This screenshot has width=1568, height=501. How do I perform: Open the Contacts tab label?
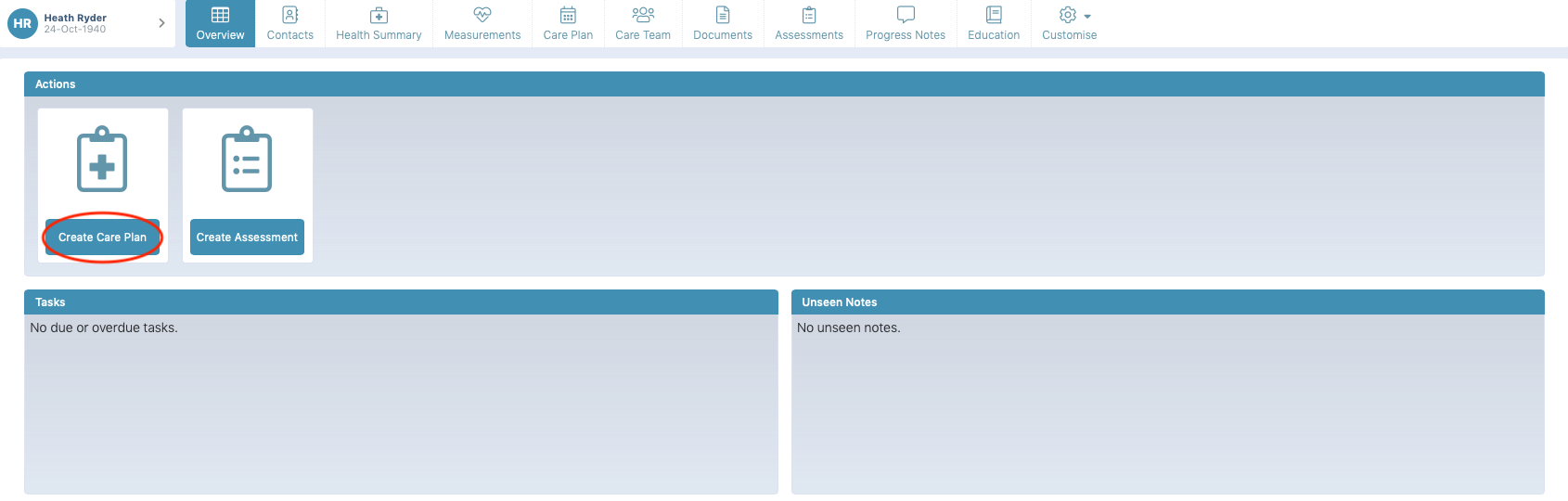point(290,35)
